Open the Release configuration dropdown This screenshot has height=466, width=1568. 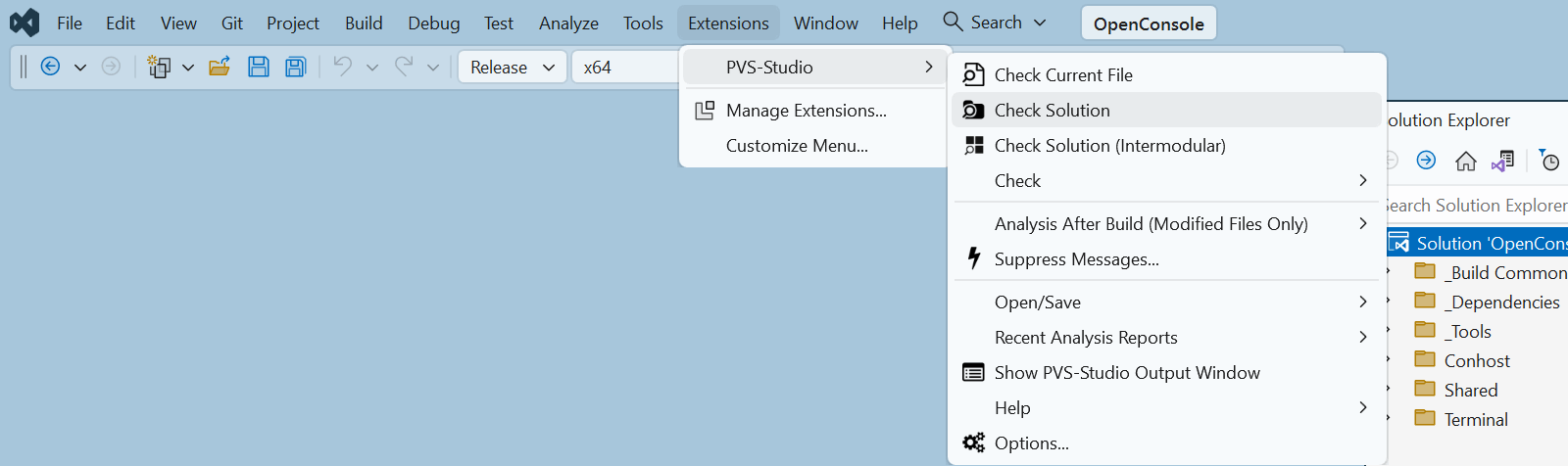click(x=512, y=67)
